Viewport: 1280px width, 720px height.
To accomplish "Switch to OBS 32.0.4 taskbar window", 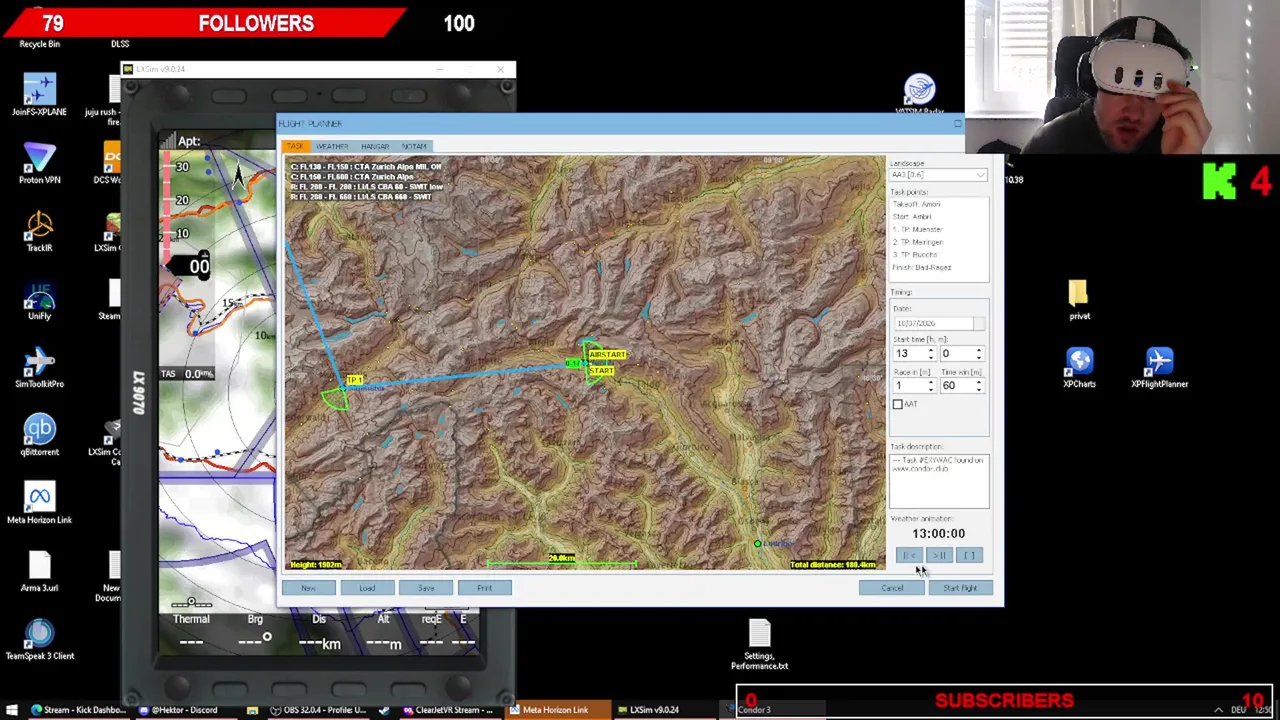I will 318,710.
